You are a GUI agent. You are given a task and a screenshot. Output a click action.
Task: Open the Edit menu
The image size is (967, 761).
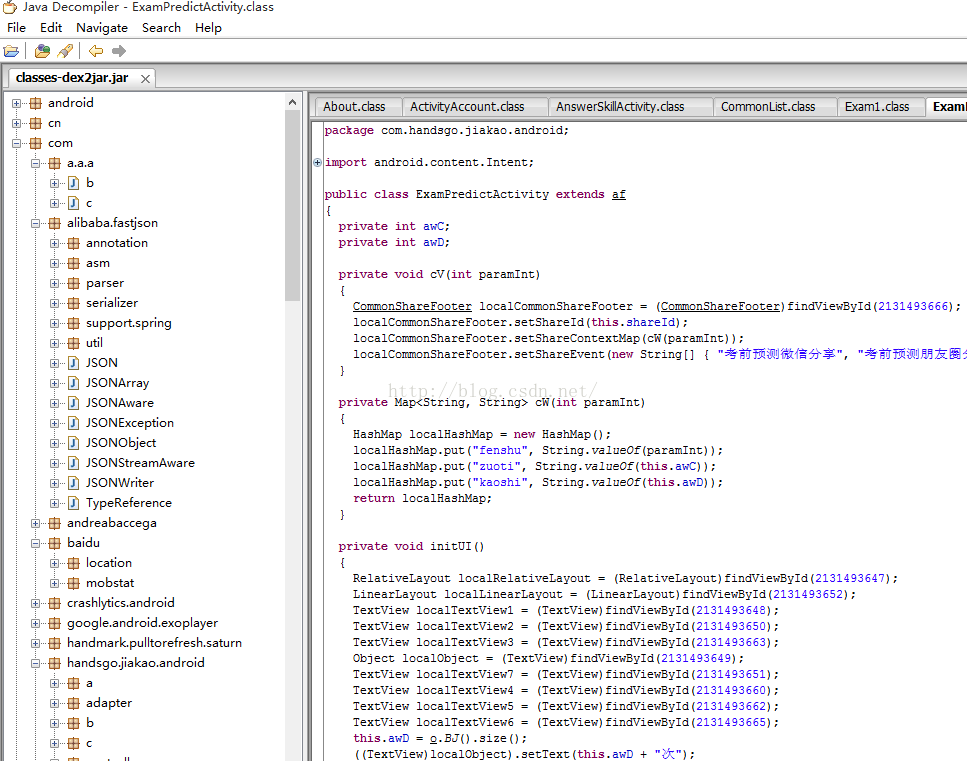pos(51,28)
